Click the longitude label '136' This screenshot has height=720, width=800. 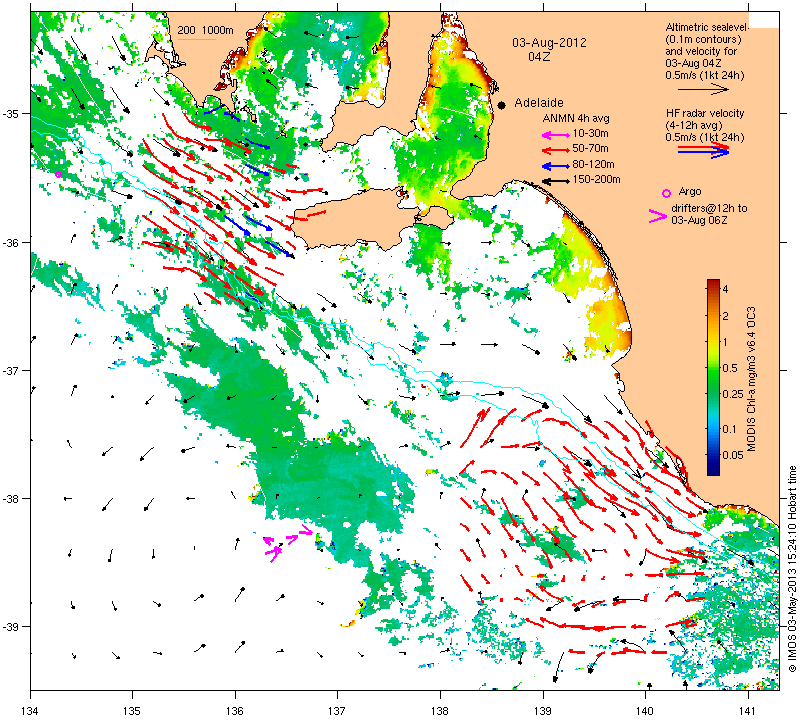point(235,711)
